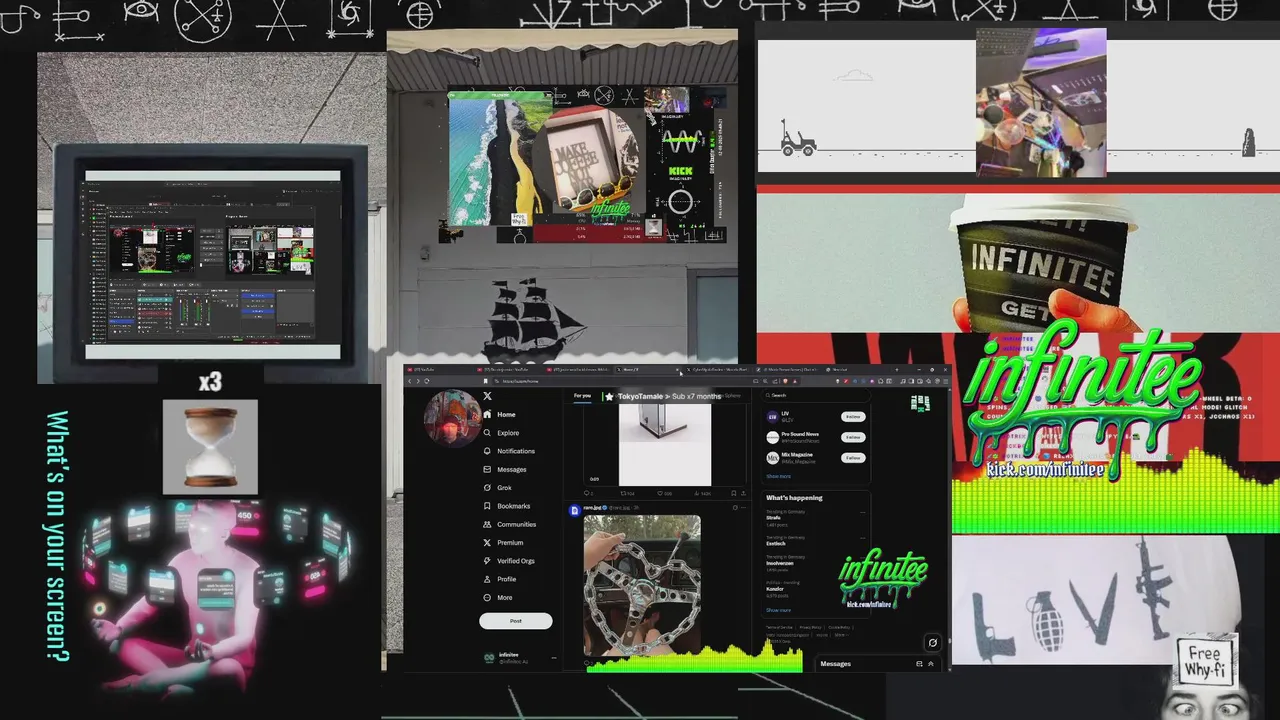Click the Grok icon on the rare.jpg post

click(x=735, y=508)
